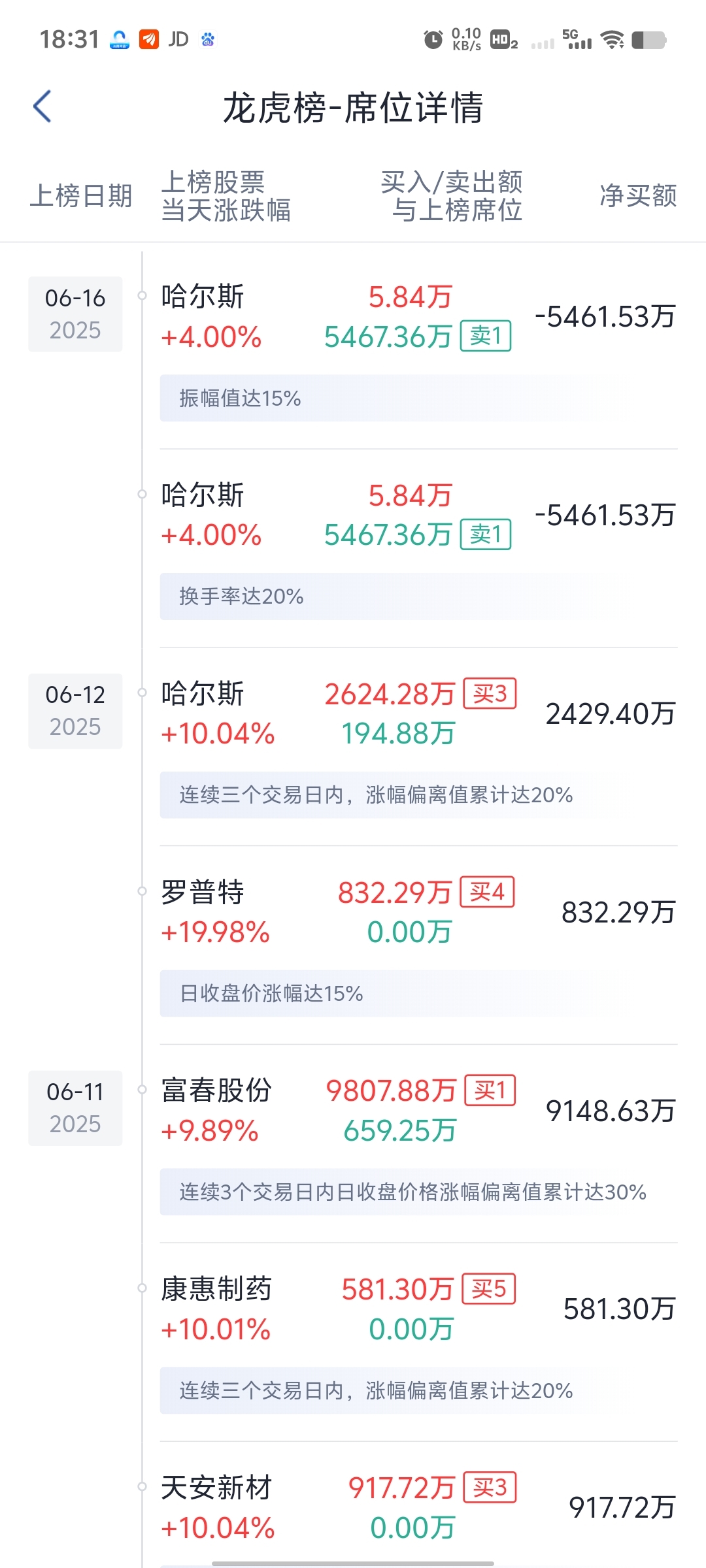The height and width of the screenshot is (1568, 706).
Task: Tap the alarm clock status icon
Action: tap(433, 40)
